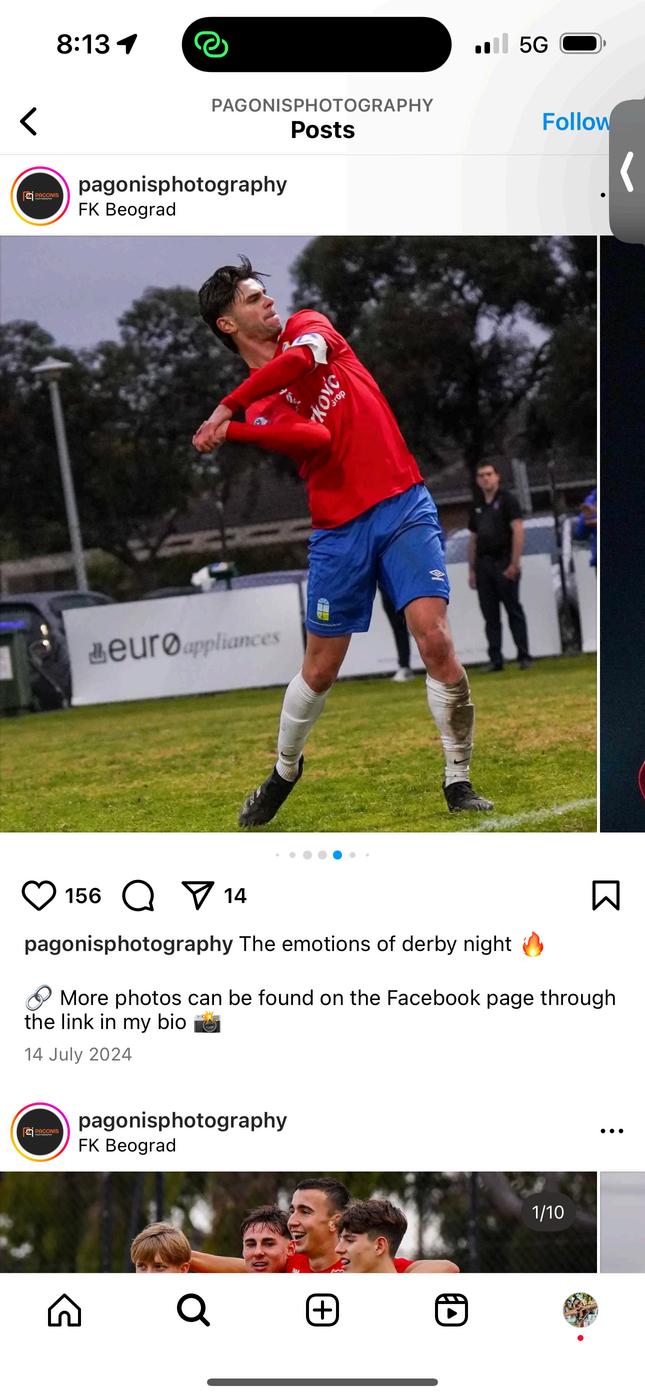Tap the green link icon in Dynamic Island
Viewport: 645px width, 1398px height.
coord(212,45)
